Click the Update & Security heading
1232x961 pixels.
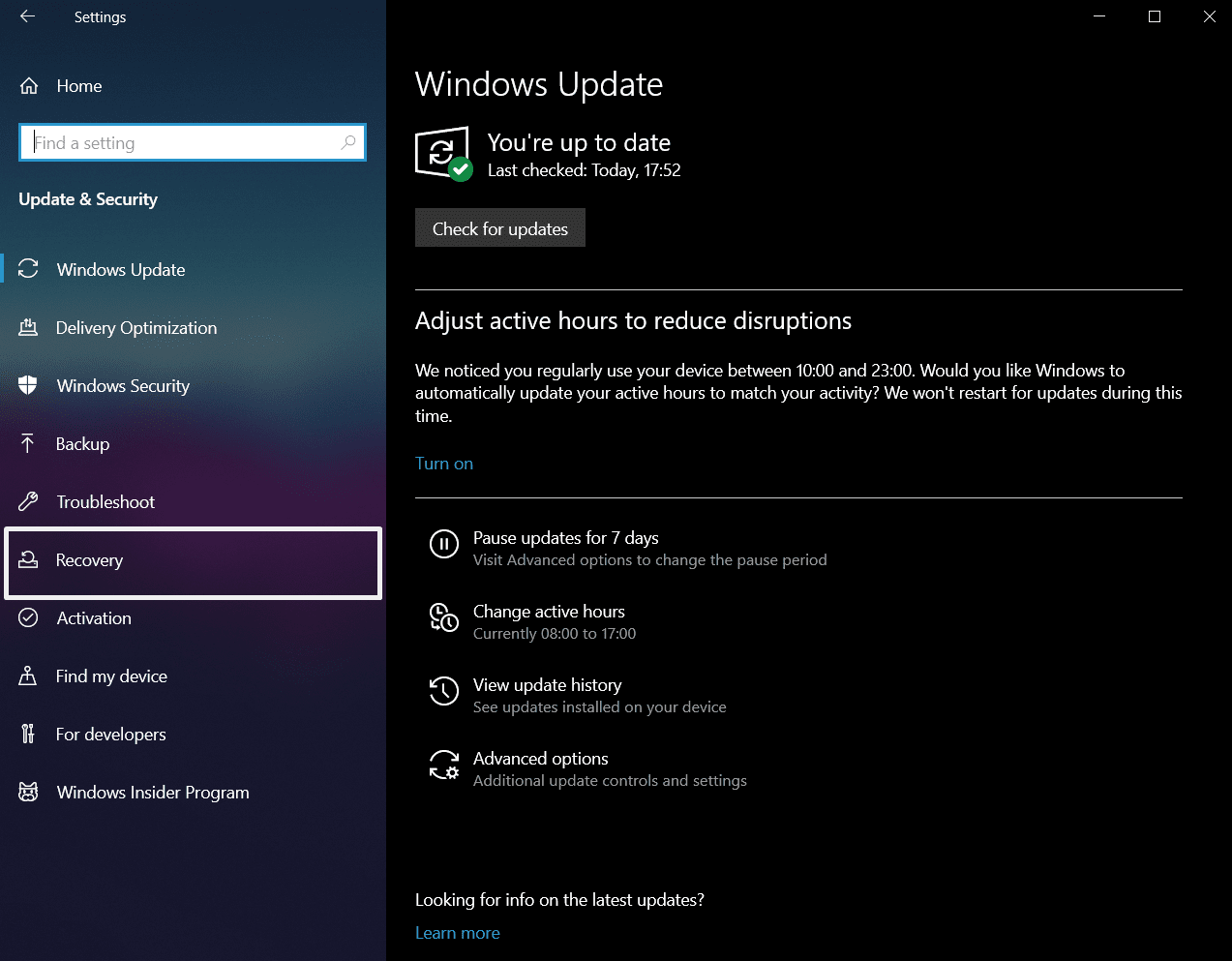88,199
